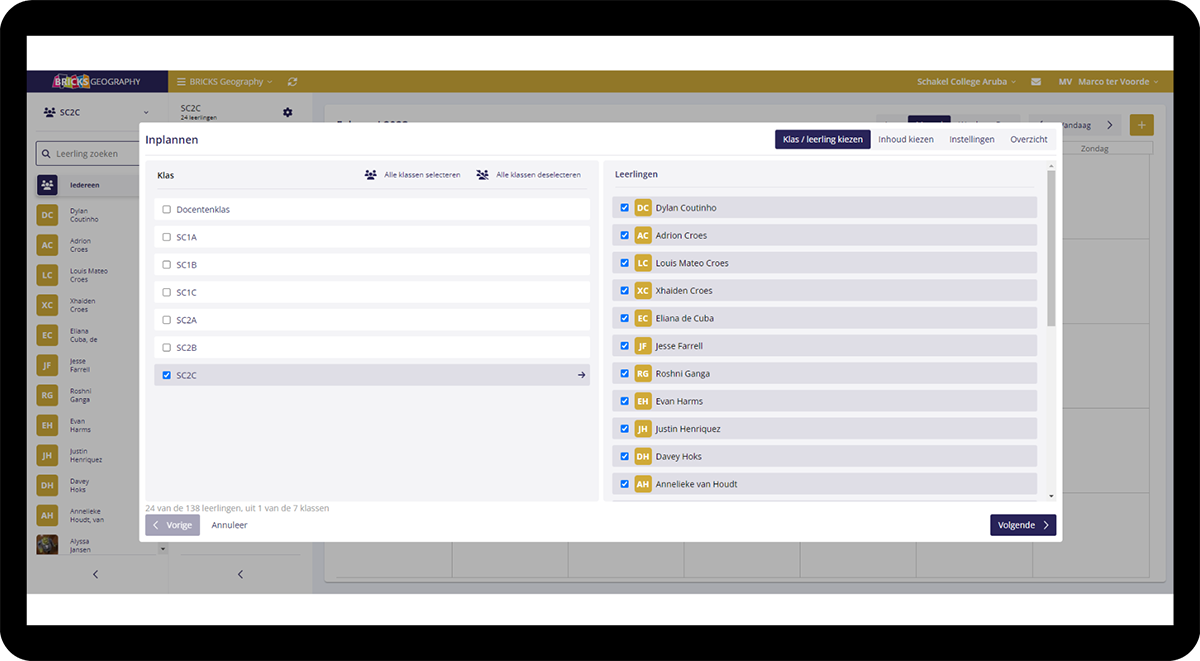Switch to Instellingen tab
Viewport: 1200px width, 661px height.
coord(971,140)
